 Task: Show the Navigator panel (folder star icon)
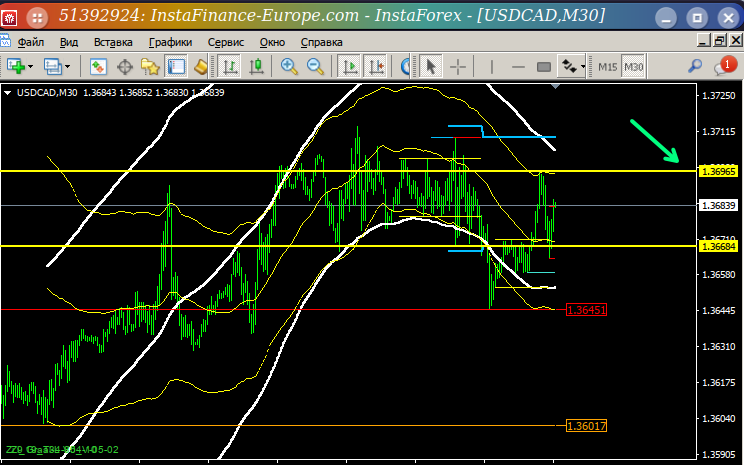point(150,66)
